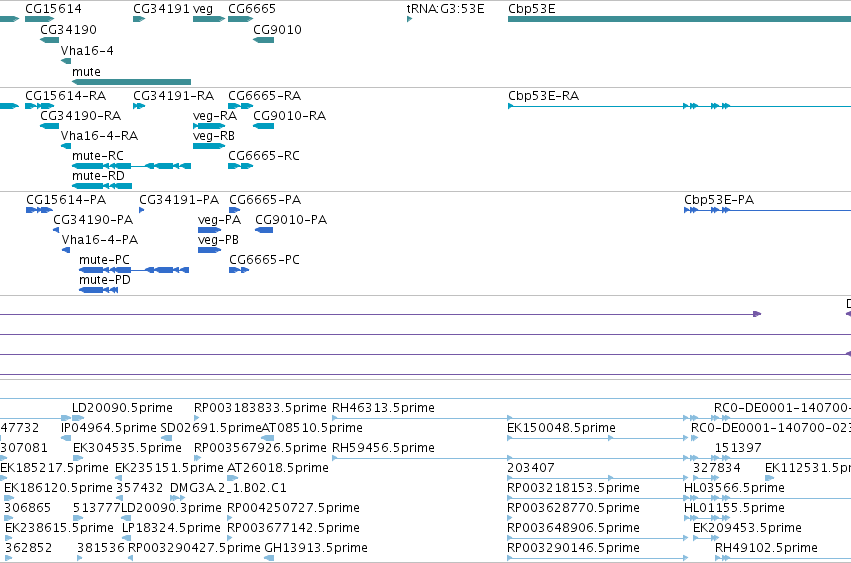Viewport: 851px width, 563px height.
Task: Click the Vha16-4 gene label
Action: pos(87,50)
